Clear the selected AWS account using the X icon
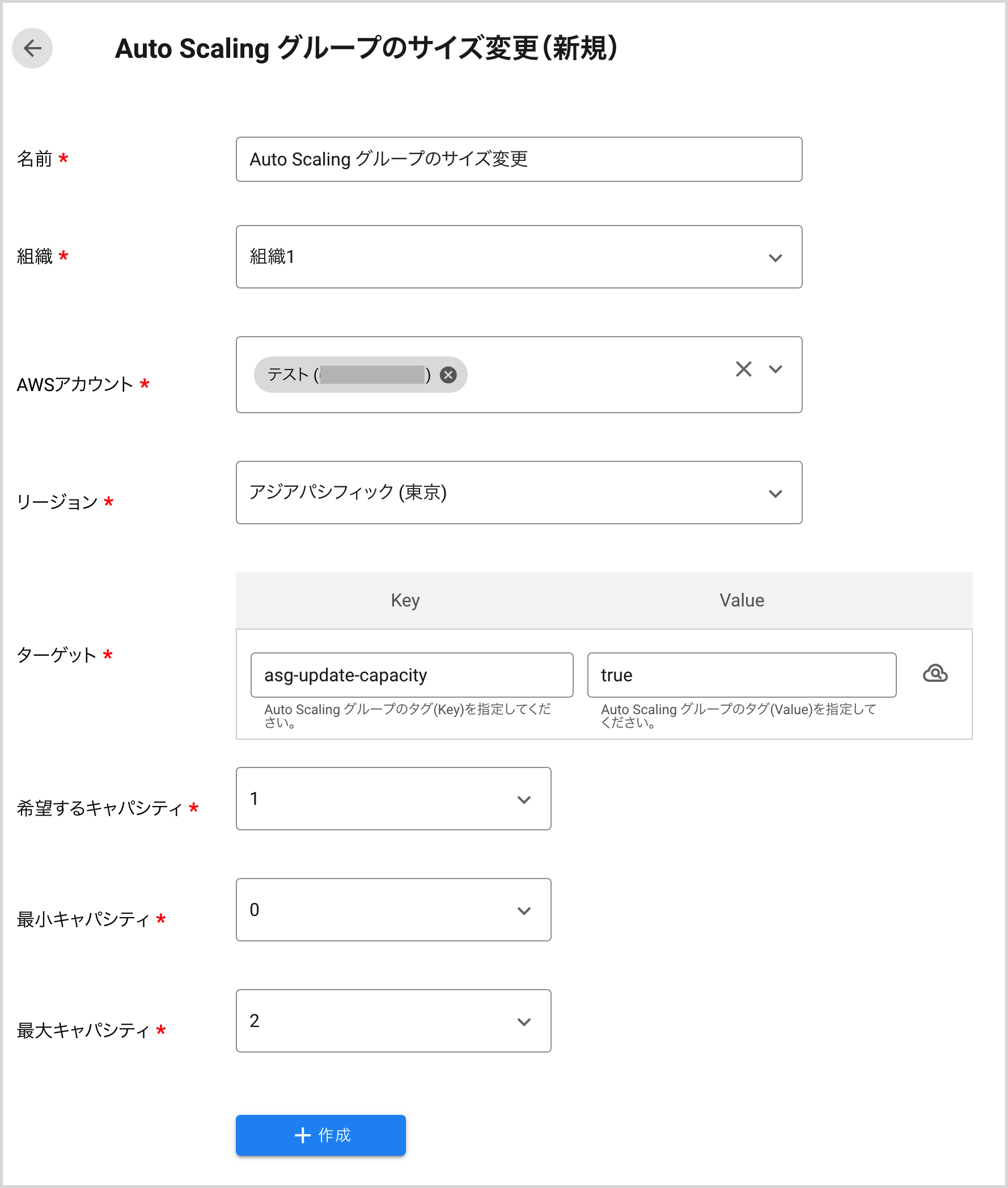 point(743,370)
